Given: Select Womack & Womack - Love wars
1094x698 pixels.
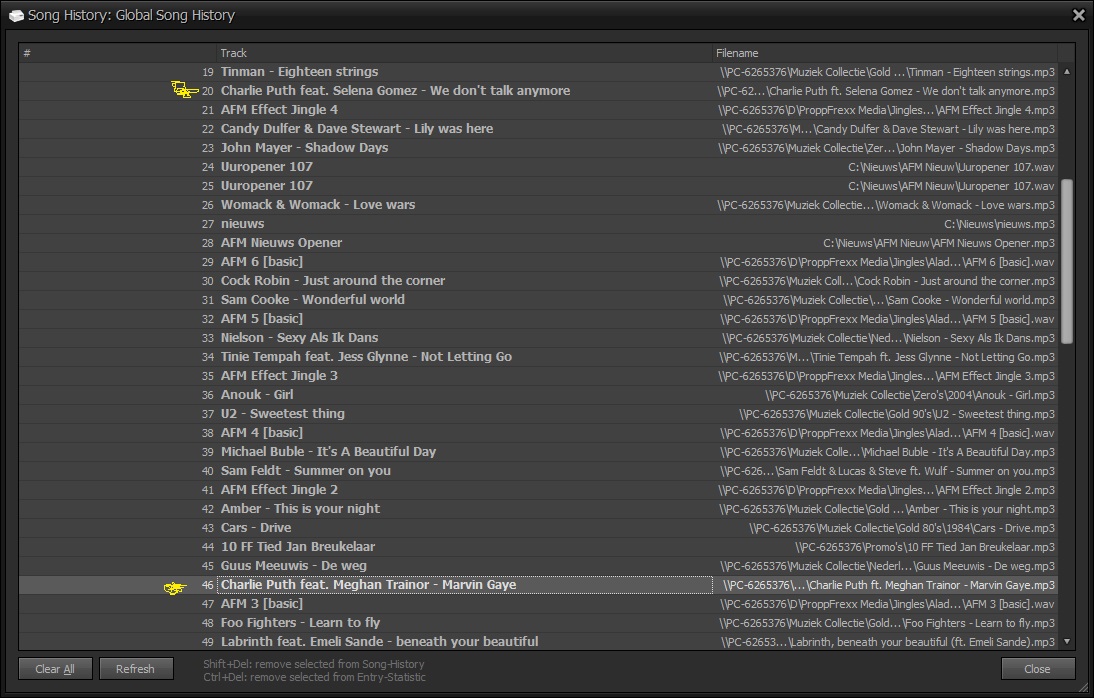Looking at the screenshot, I should (317, 205).
